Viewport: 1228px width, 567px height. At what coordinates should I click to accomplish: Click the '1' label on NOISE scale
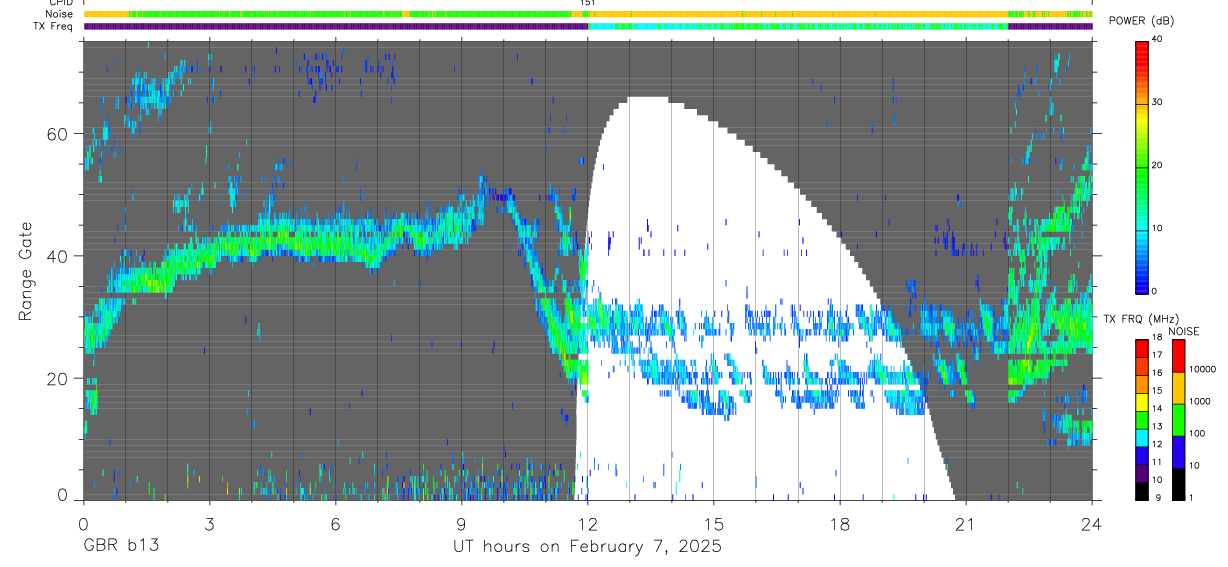tap(1191, 497)
